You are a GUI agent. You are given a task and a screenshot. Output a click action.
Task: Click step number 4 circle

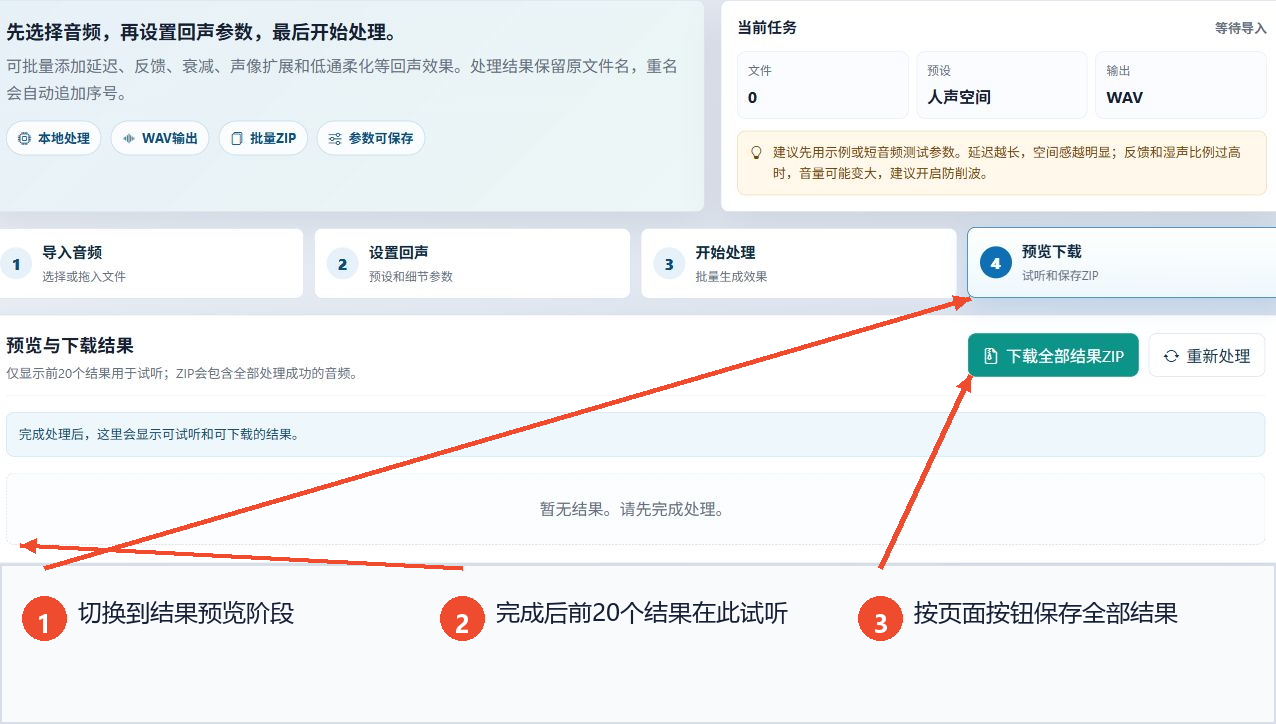(995, 263)
